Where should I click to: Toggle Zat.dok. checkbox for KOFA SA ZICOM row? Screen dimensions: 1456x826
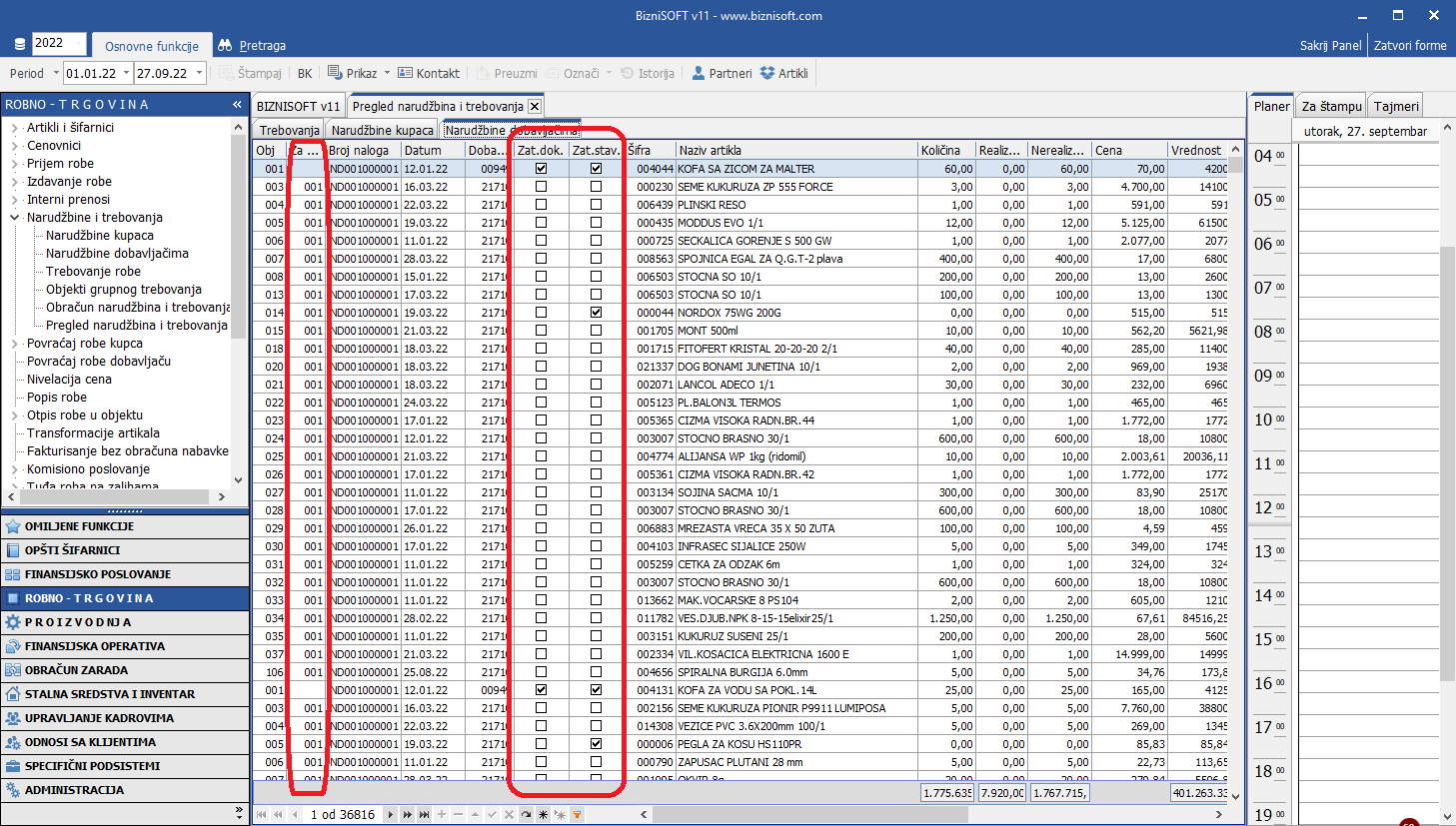[541, 169]
